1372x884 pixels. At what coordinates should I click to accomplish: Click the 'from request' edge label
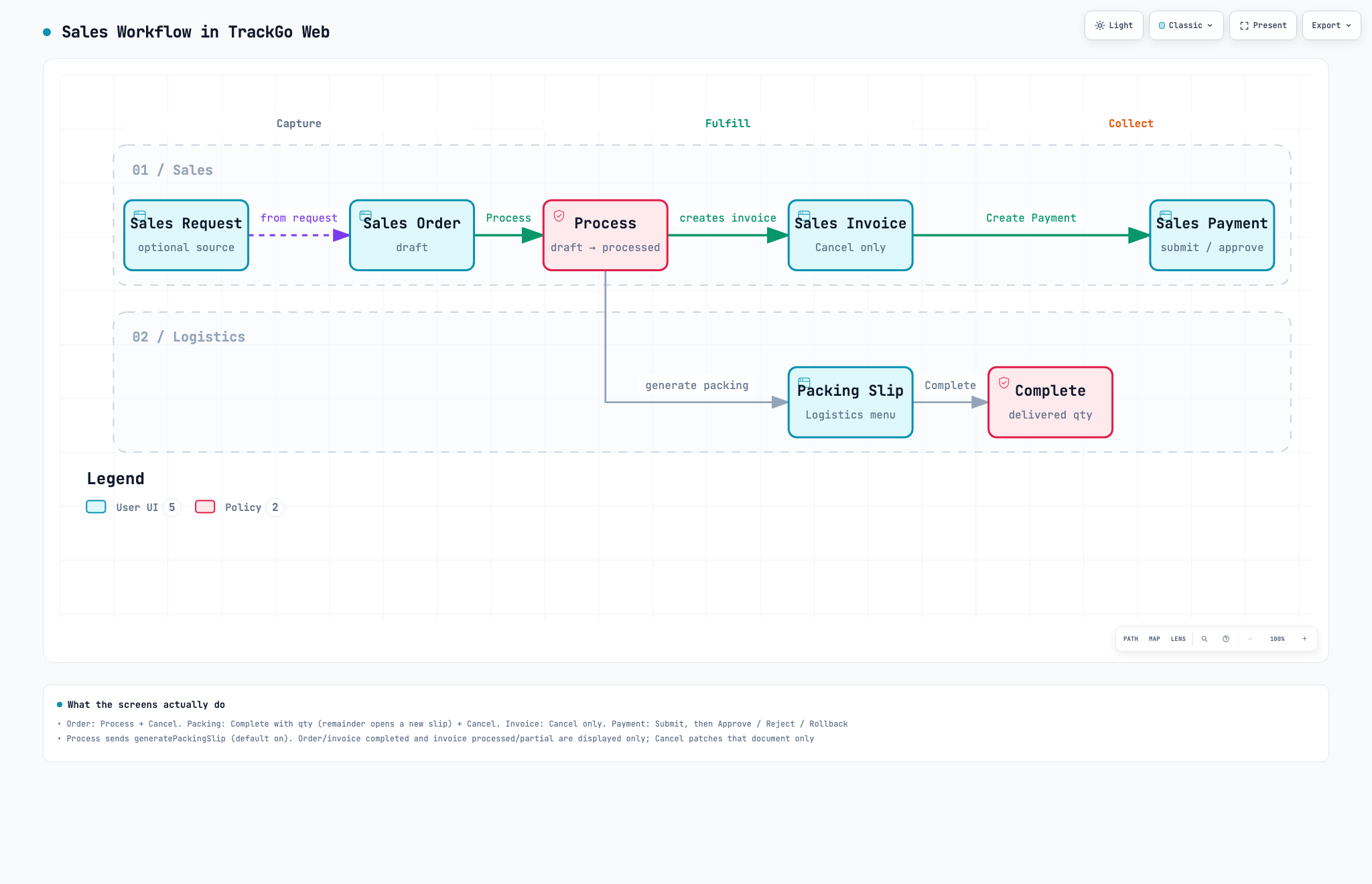click(299, 218)
